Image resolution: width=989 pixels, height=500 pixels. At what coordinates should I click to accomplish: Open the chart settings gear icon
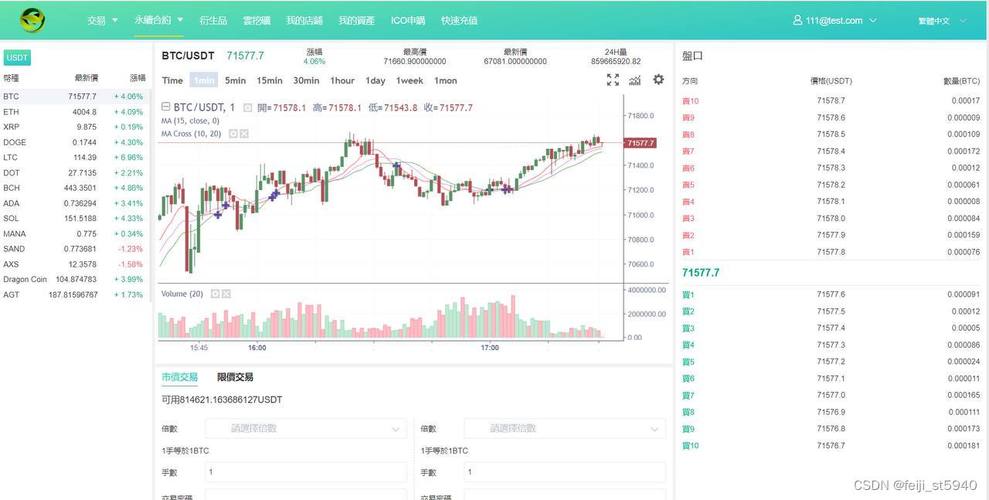[x=658, y=79]
